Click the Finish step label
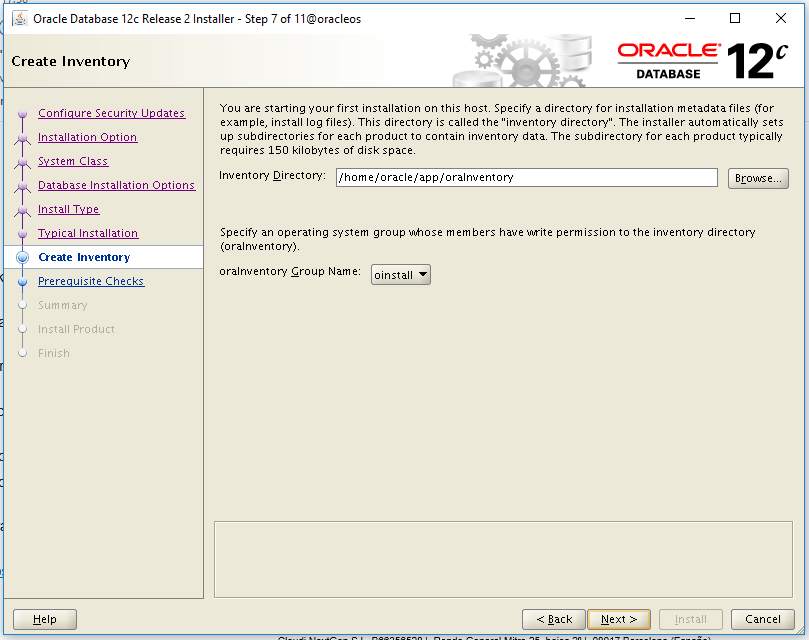 tap(54, 353)
